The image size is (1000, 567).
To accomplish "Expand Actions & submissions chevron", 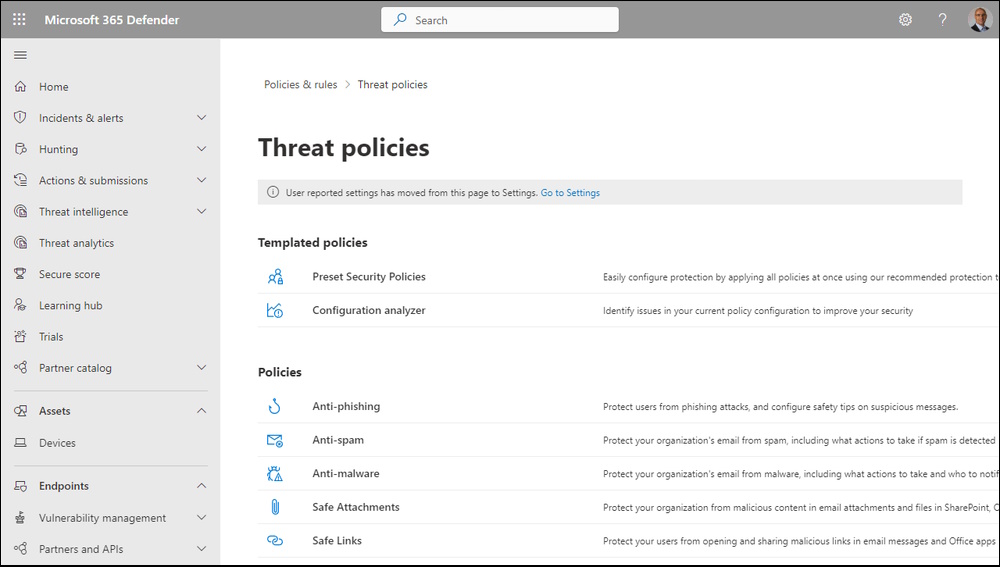I will [x=202, y=180].
